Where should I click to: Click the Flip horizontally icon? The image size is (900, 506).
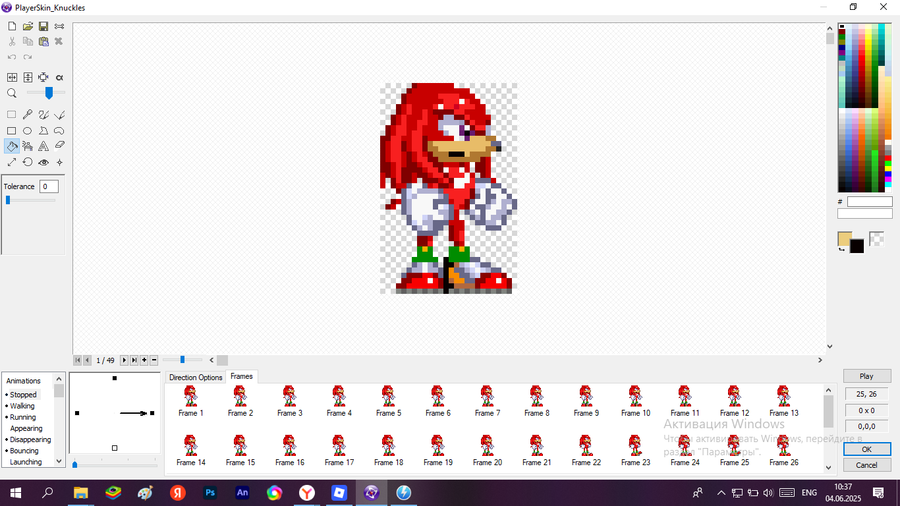[x=11, y=77]
